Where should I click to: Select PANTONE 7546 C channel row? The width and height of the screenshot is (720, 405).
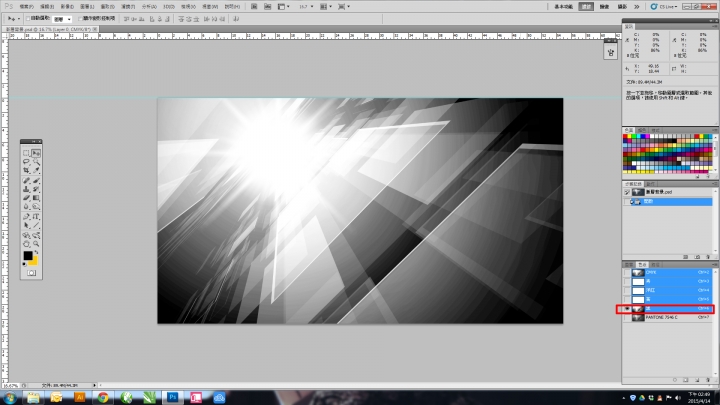pyautogui.click(x=669, y=317)
